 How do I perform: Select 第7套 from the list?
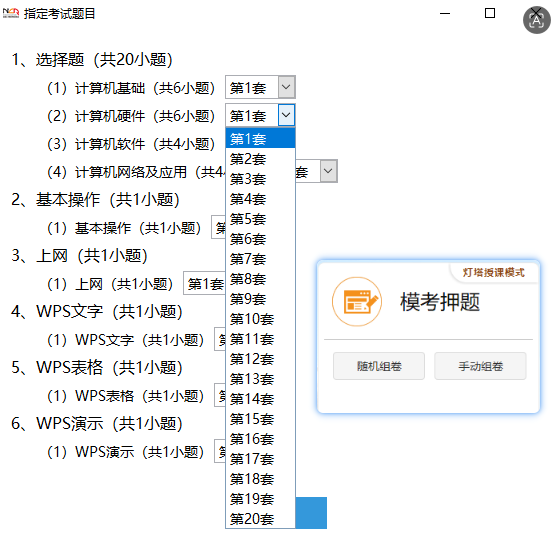(x=260, y=259)
